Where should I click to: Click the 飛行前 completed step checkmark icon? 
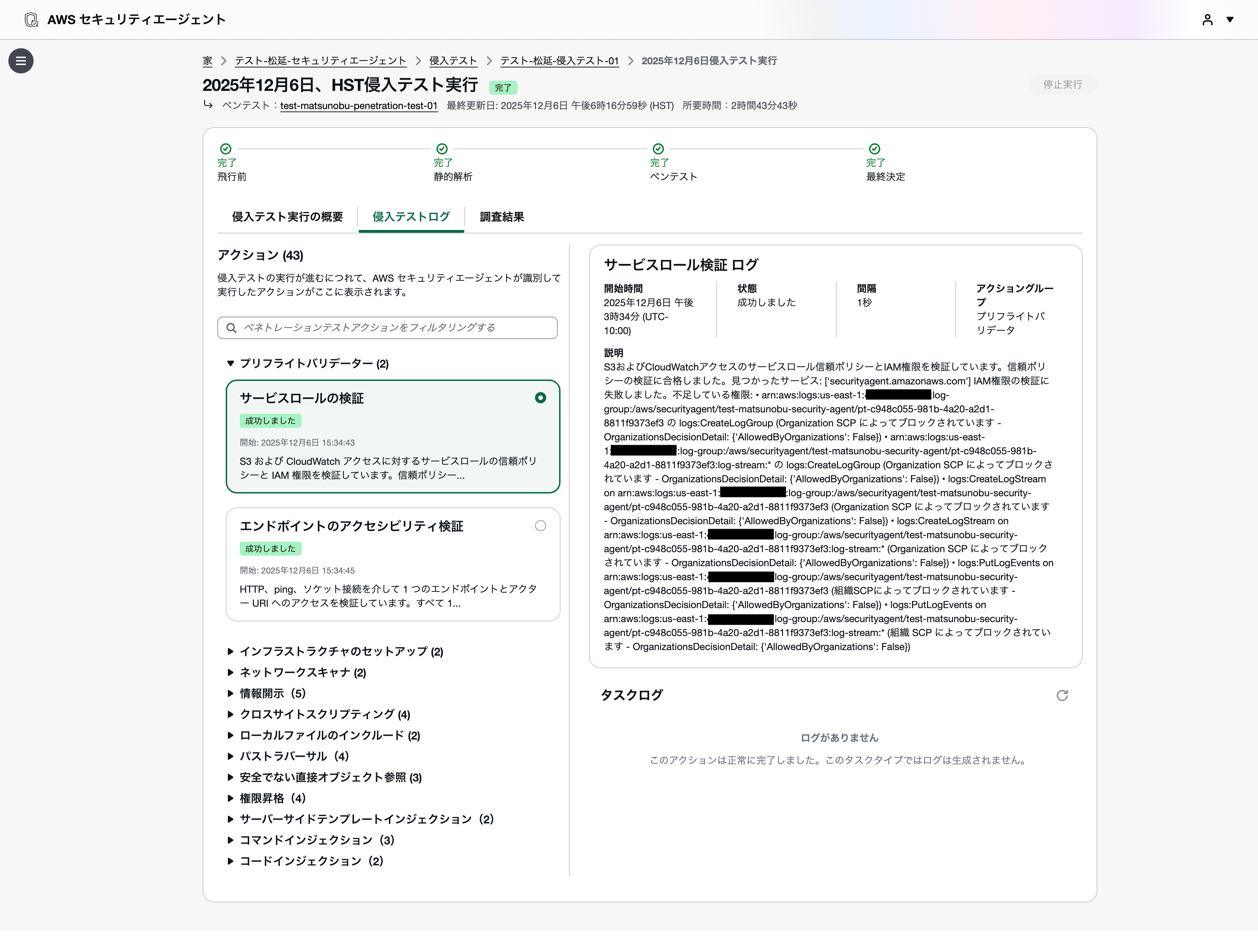(226, 149)
